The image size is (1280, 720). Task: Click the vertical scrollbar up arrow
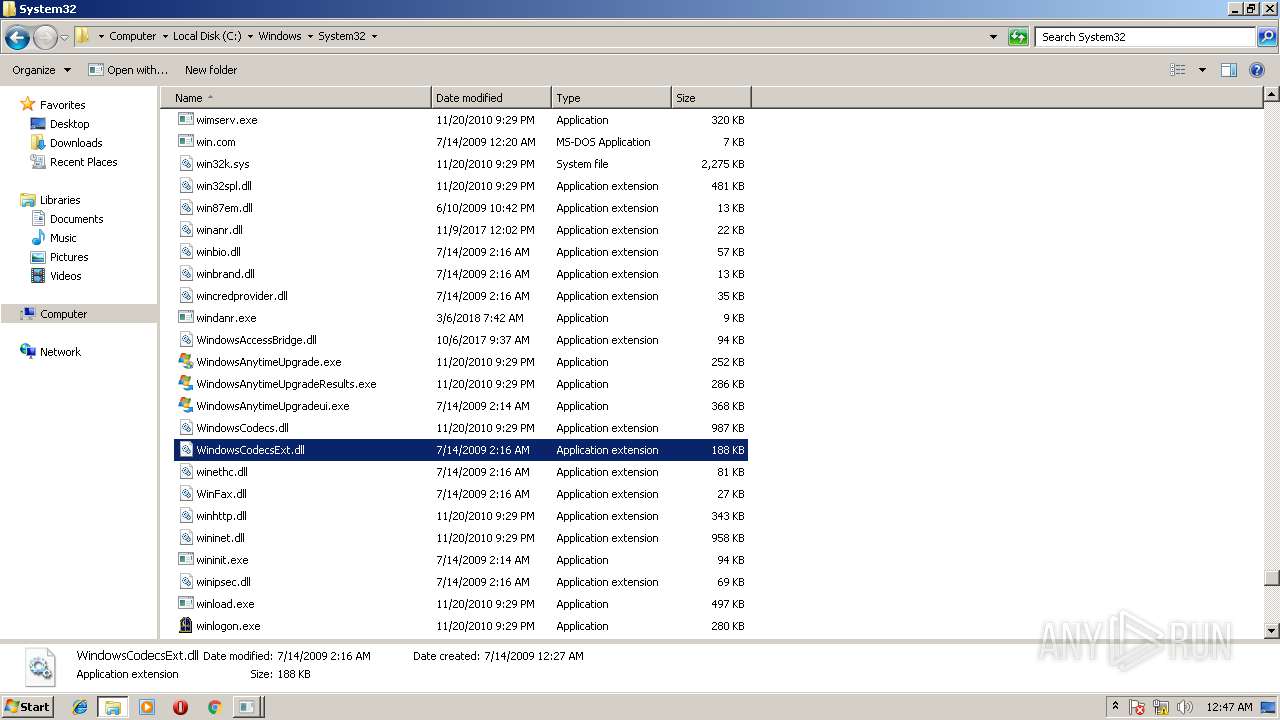(1271, 95)
